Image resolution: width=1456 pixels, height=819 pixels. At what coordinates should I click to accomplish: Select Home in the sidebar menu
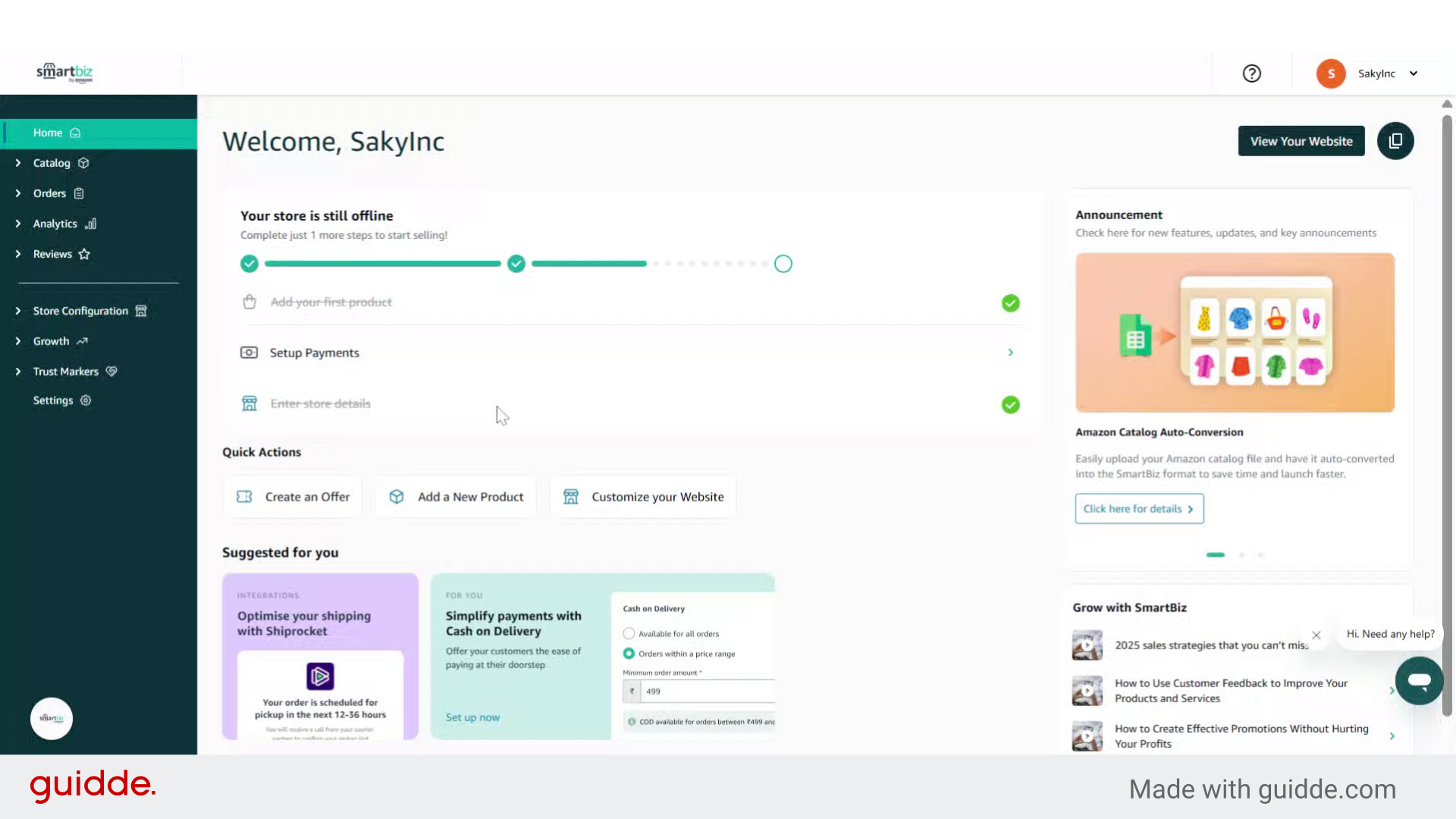coord(48,133)
